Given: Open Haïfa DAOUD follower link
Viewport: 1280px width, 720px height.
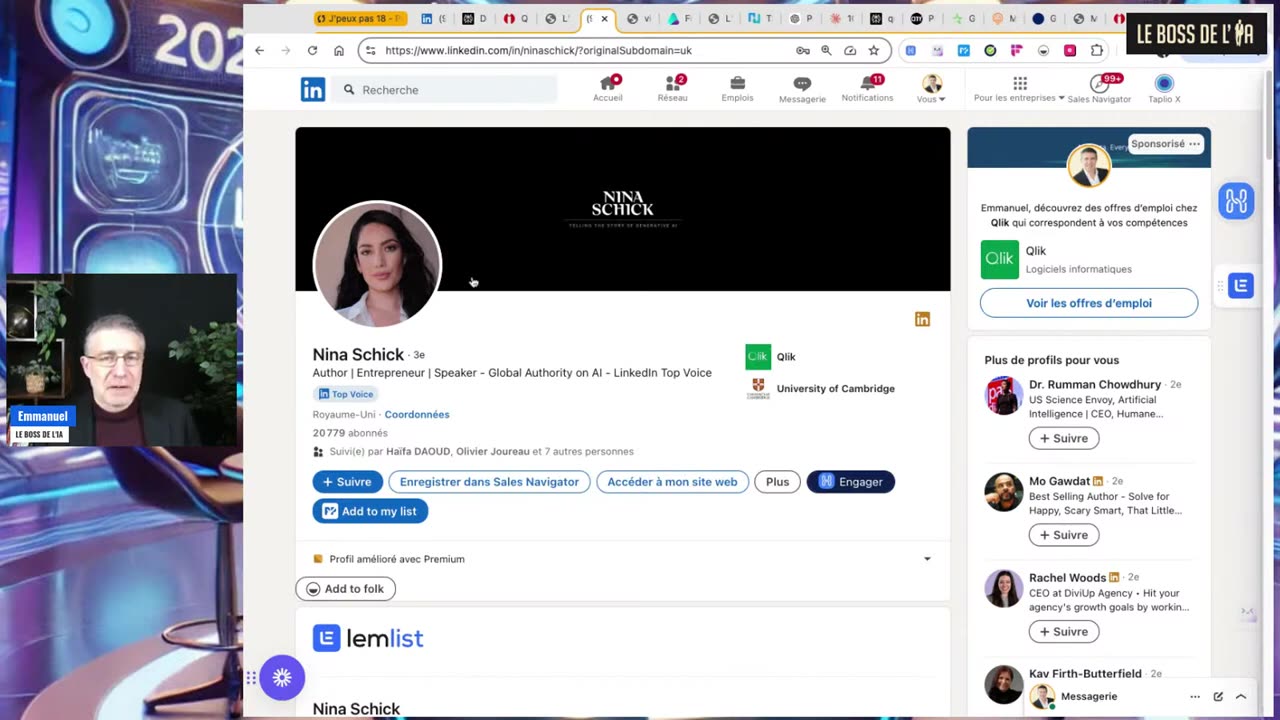Looking at the screenshot, I should [x=418, y=452].
